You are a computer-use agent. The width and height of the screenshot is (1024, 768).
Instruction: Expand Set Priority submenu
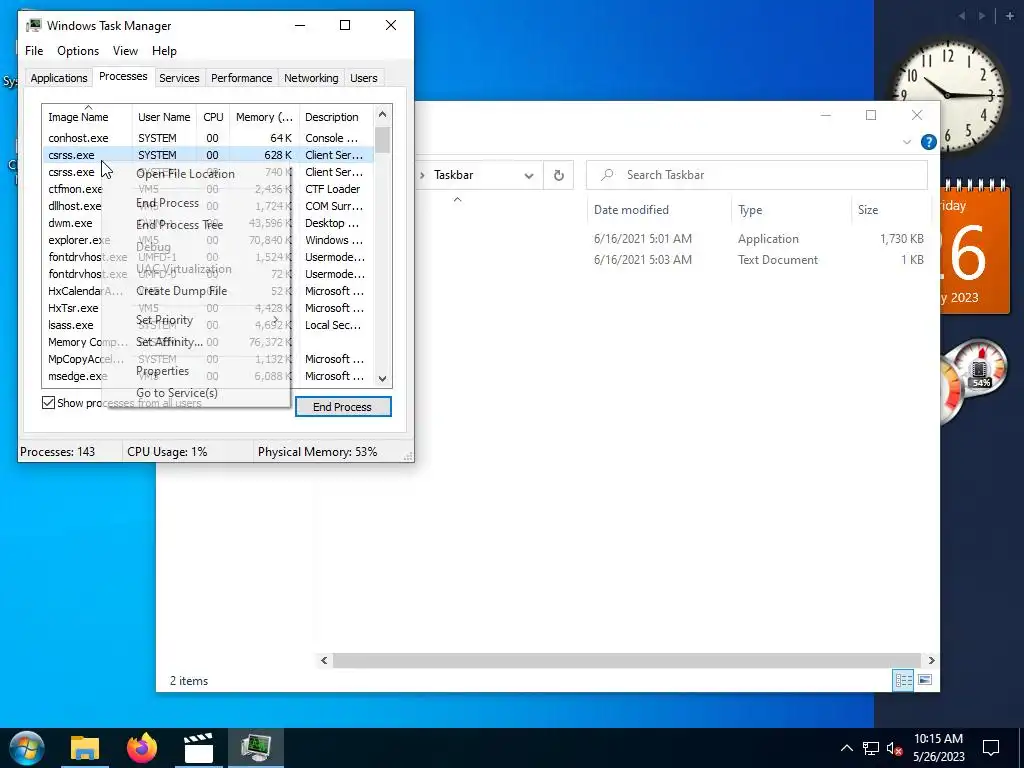pyautogui.click(x=196, y=320)
